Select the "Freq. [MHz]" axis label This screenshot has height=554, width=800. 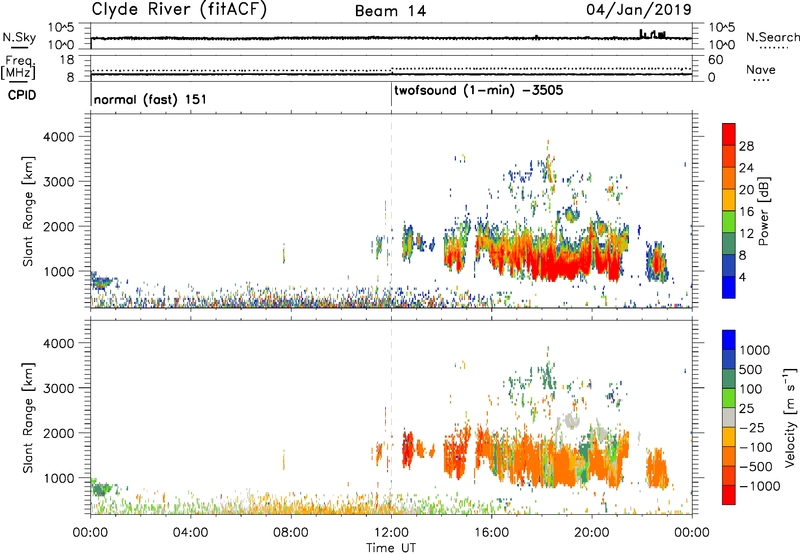coord(19,67)
